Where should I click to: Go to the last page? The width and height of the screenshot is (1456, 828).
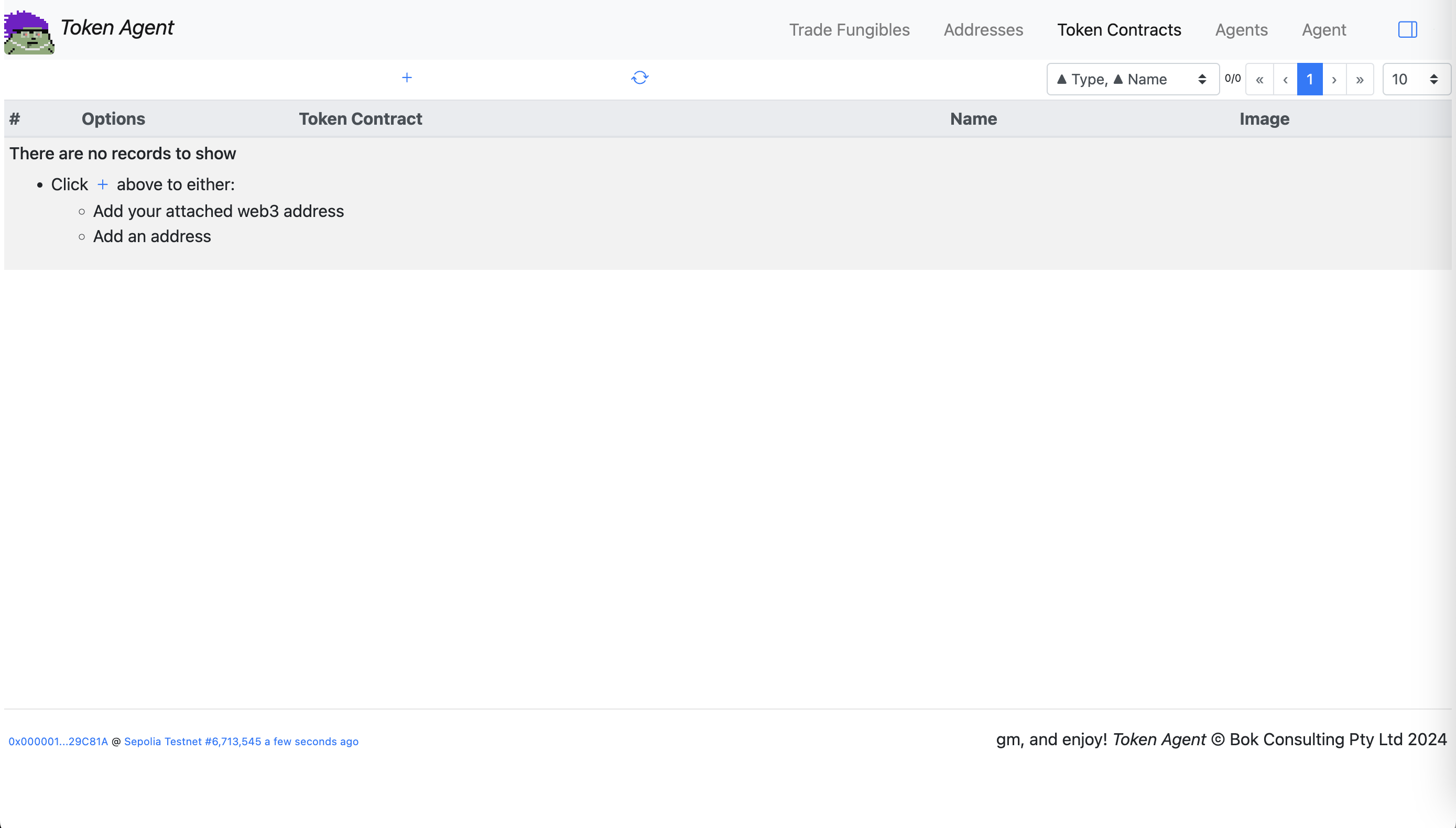pyautogui.click(x=1360, y=79)
